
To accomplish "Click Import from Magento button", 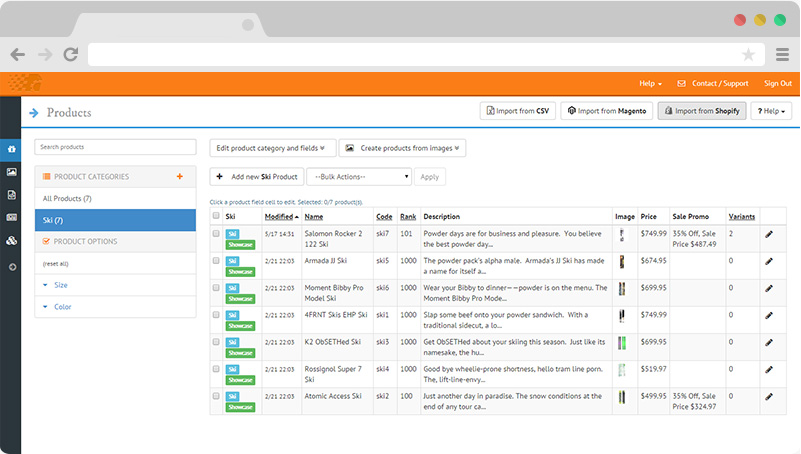I will (607, 111).
